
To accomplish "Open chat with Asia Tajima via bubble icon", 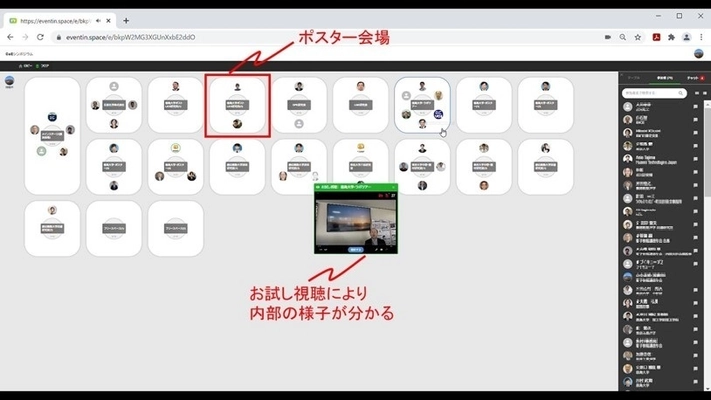I will coord(695,159).
